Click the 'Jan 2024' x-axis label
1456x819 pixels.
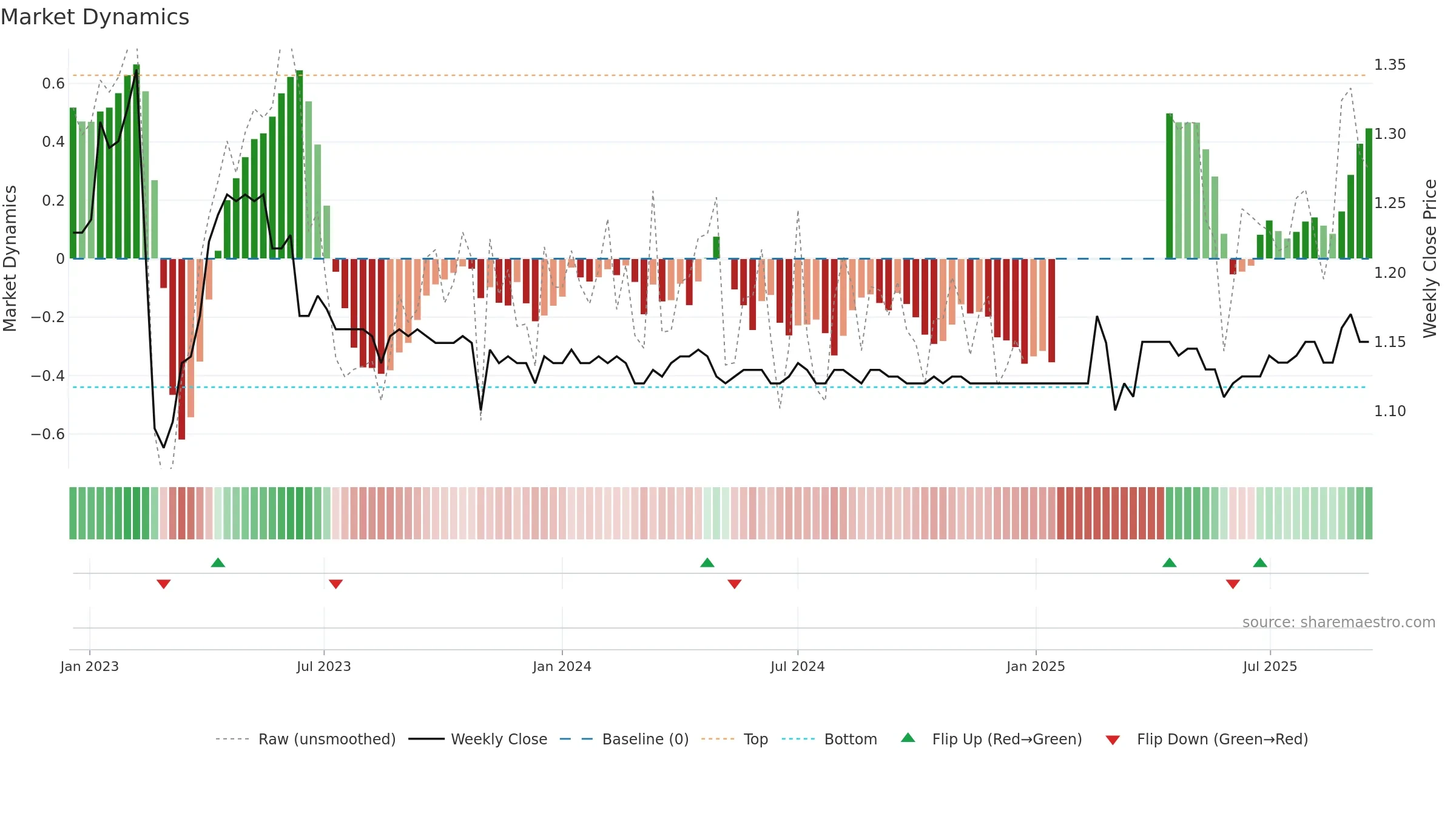(562, 667)
